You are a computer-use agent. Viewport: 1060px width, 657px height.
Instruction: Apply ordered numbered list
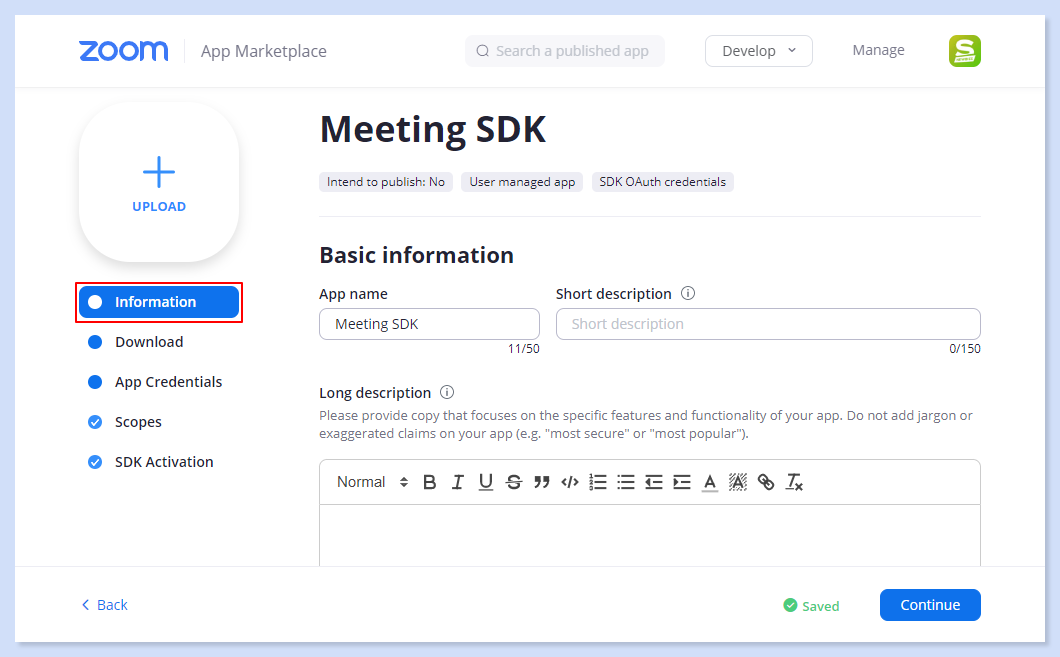click(598, 482)
